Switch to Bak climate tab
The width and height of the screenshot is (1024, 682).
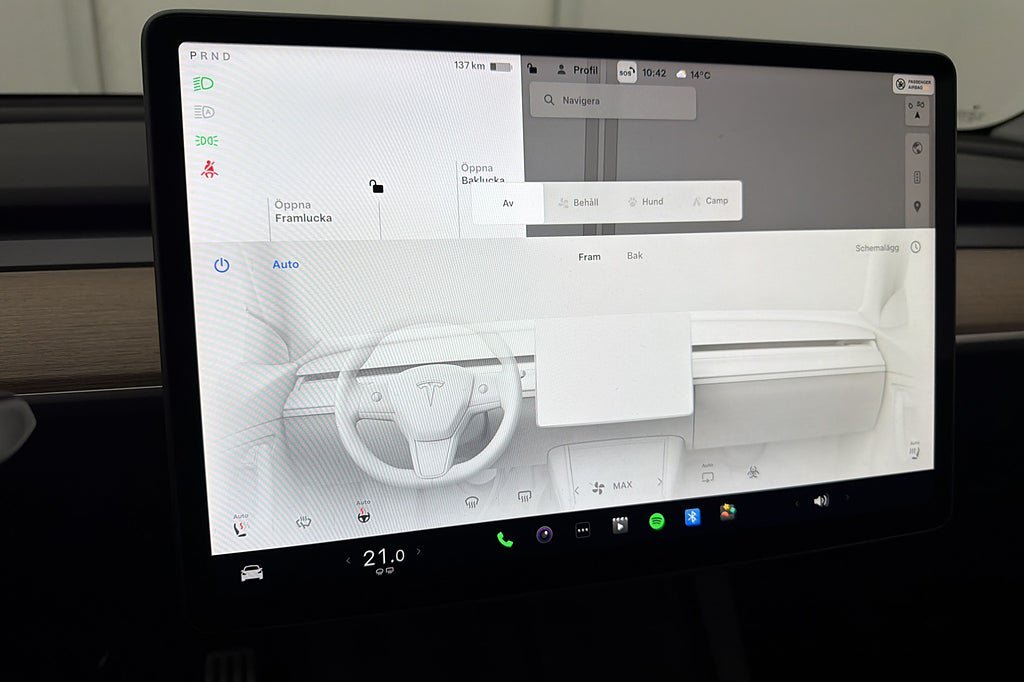(635, 256)
